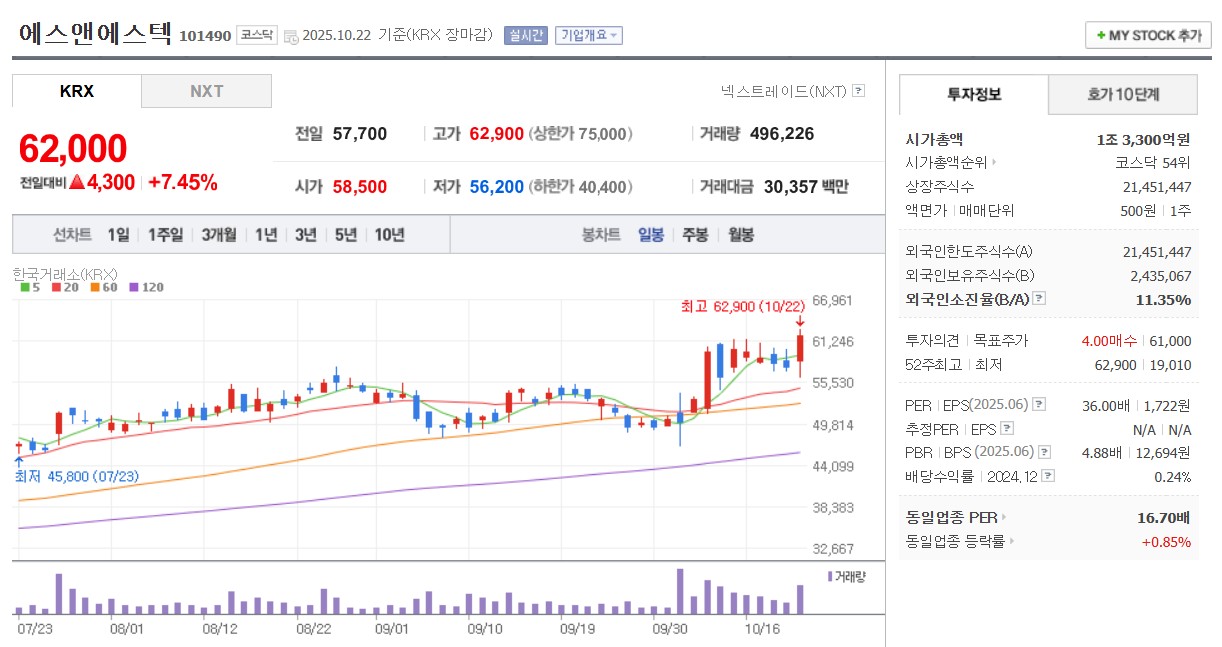Click the 추정PER | EPS help icon
This screenshot has width=1222, height=647.
coord(1007,427)
